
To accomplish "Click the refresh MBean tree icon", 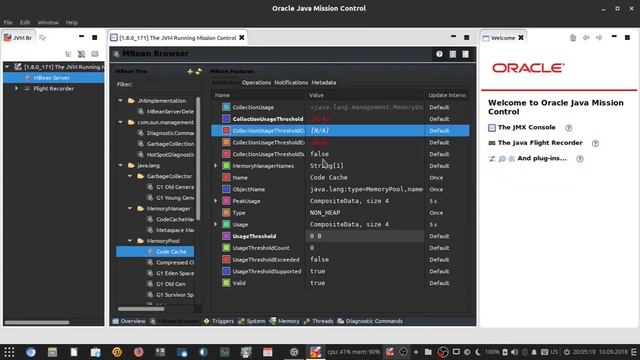I will point(199,71).
